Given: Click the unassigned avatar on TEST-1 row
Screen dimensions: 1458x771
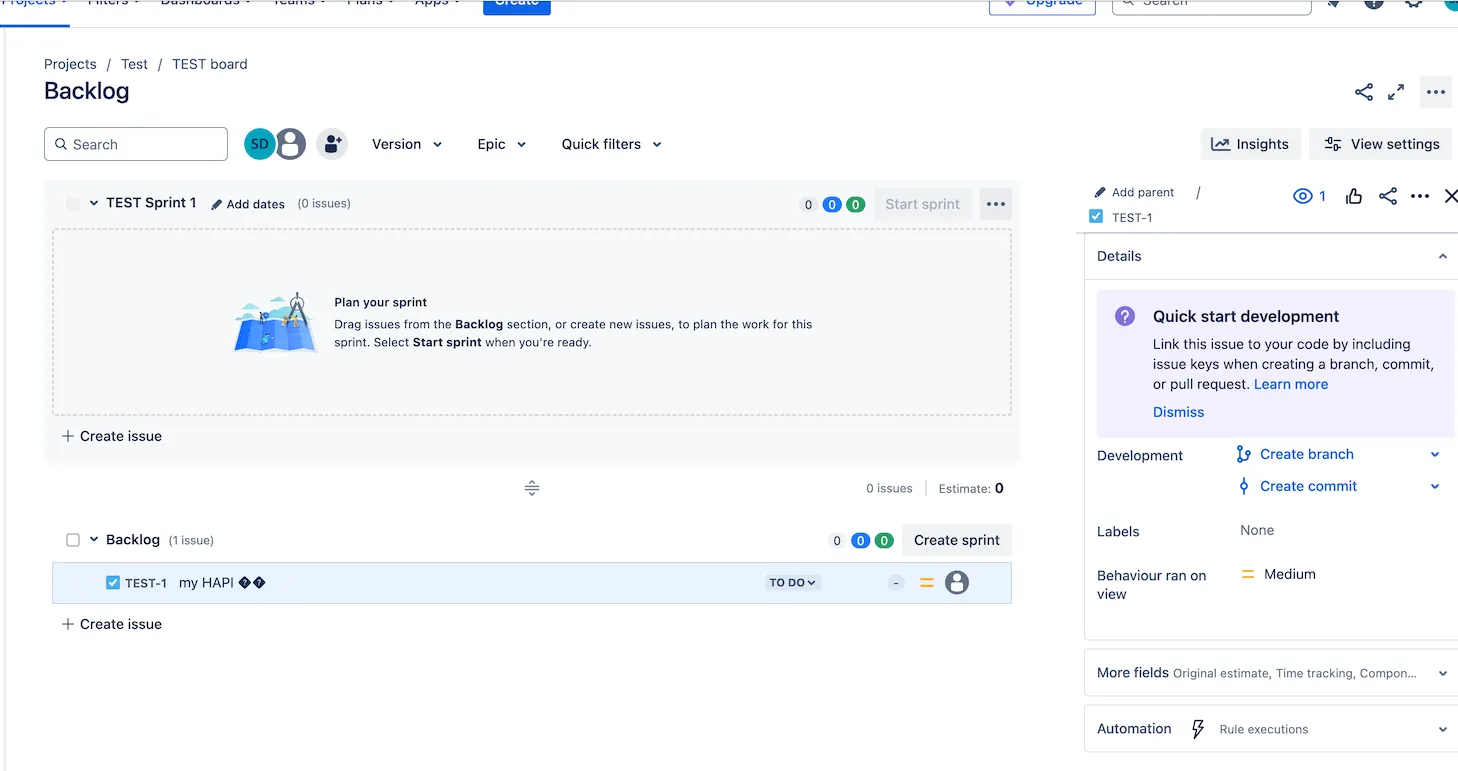Looking at the screenshot, I should (957, 582).
